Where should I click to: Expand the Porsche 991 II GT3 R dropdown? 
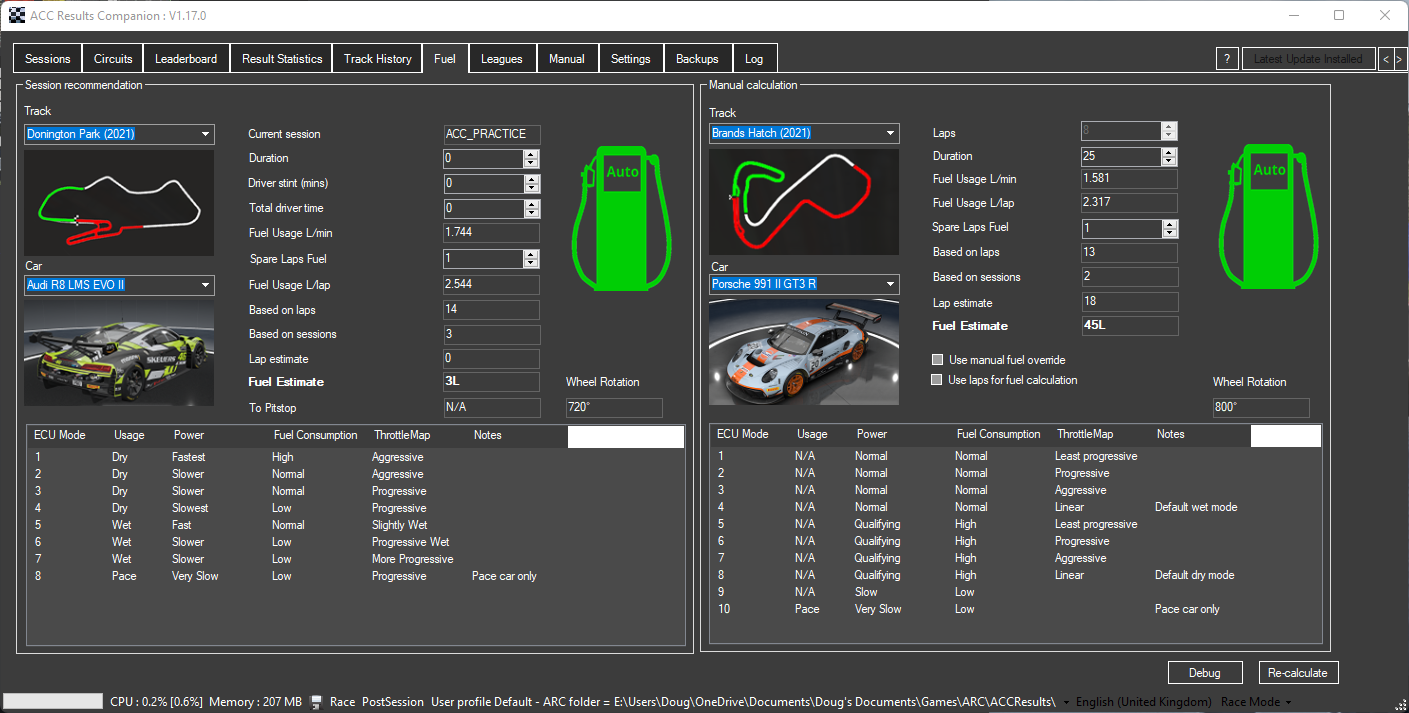[889, 285]
